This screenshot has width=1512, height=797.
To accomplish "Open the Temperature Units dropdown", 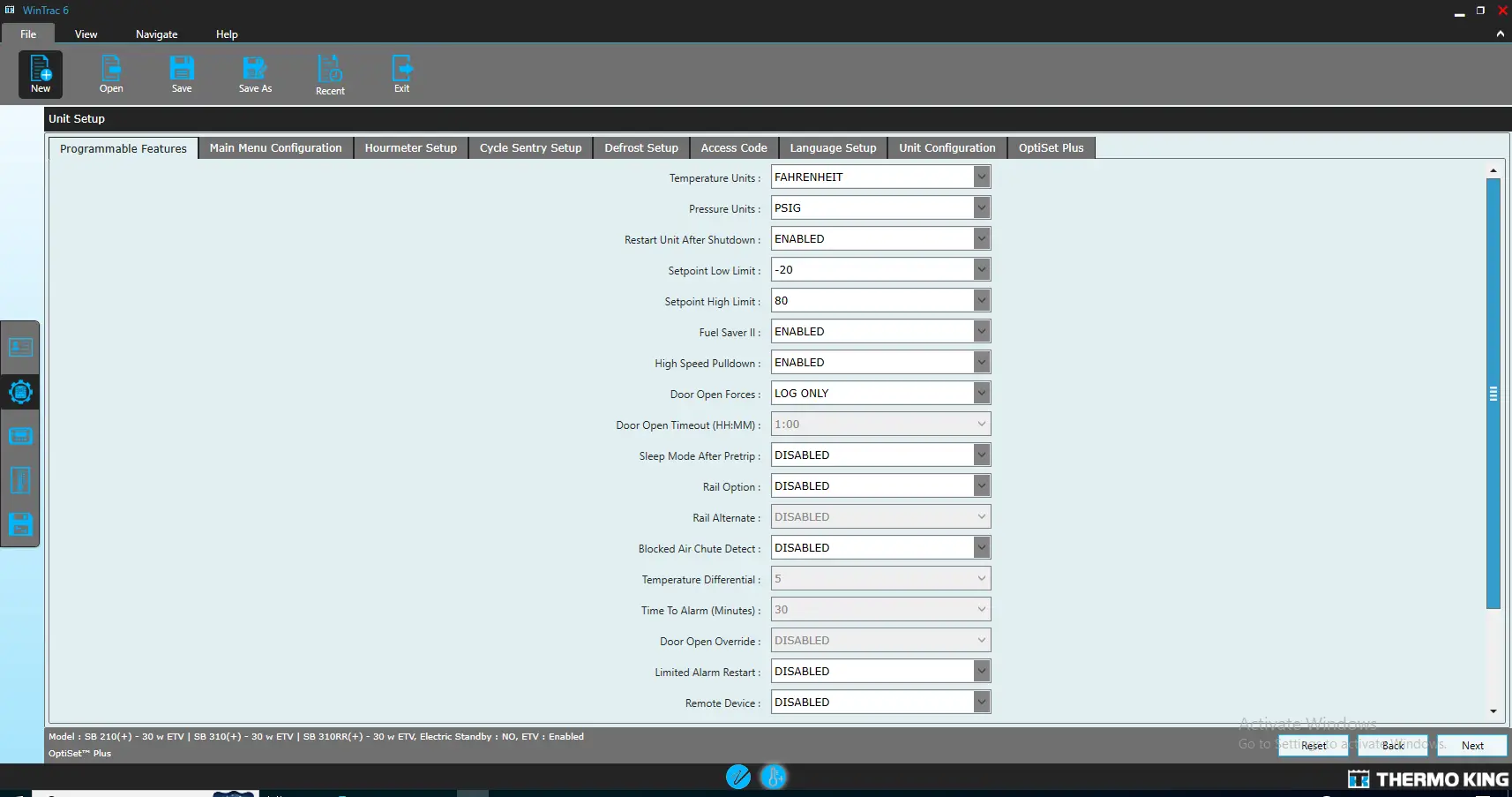I will coord(980,177).
